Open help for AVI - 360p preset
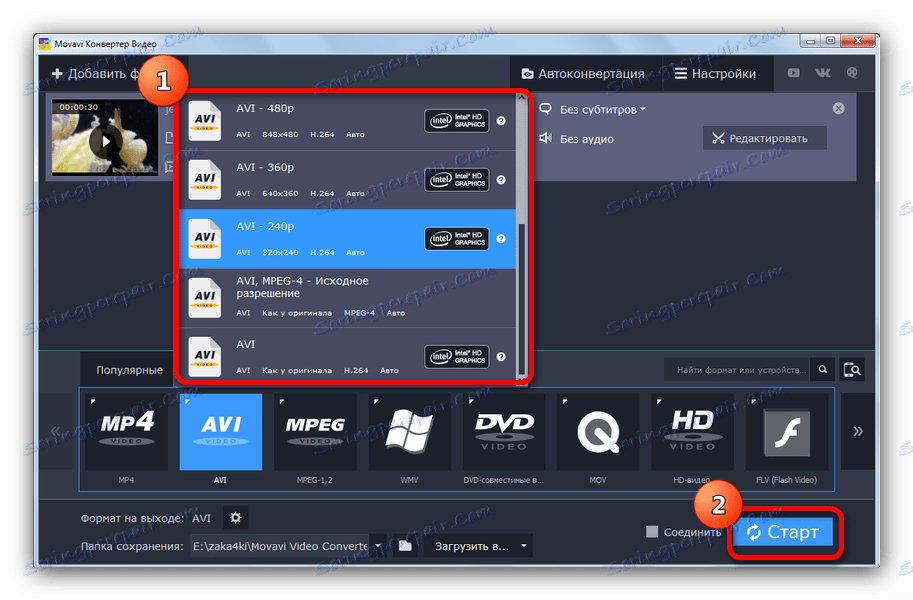Viewport: 913px width, 600px height. [501, 180]
